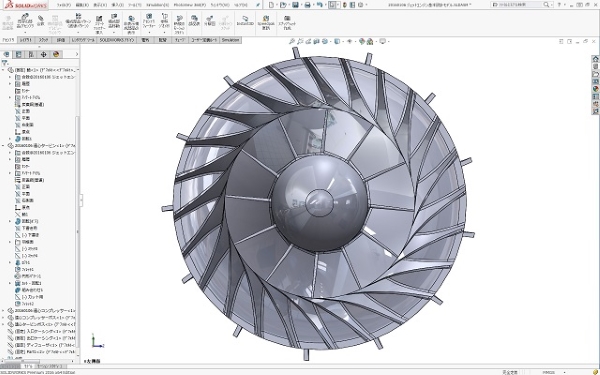This screenshot has height=375, width=600.
Task: Click the Instant3D icon in the ribbon
Action: point(245,21)
